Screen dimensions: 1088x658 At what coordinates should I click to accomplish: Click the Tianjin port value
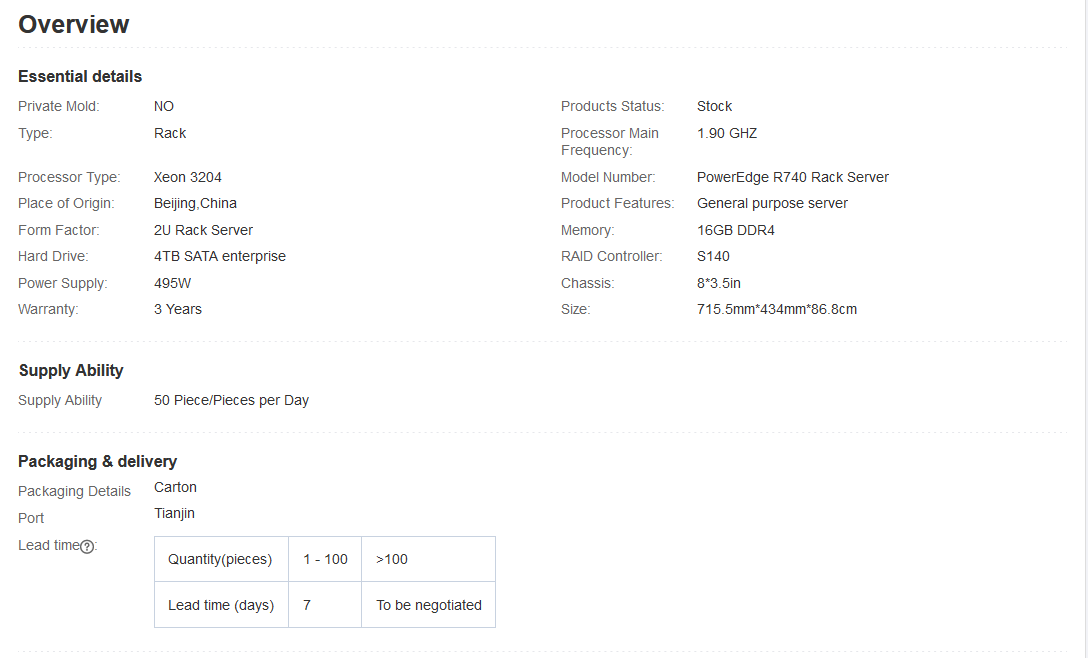[174, 513]
